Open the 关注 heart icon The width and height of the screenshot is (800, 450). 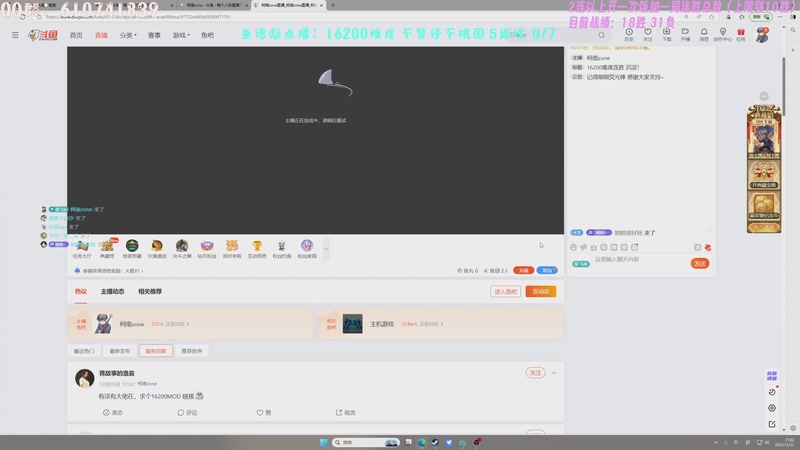click(647, 34)
